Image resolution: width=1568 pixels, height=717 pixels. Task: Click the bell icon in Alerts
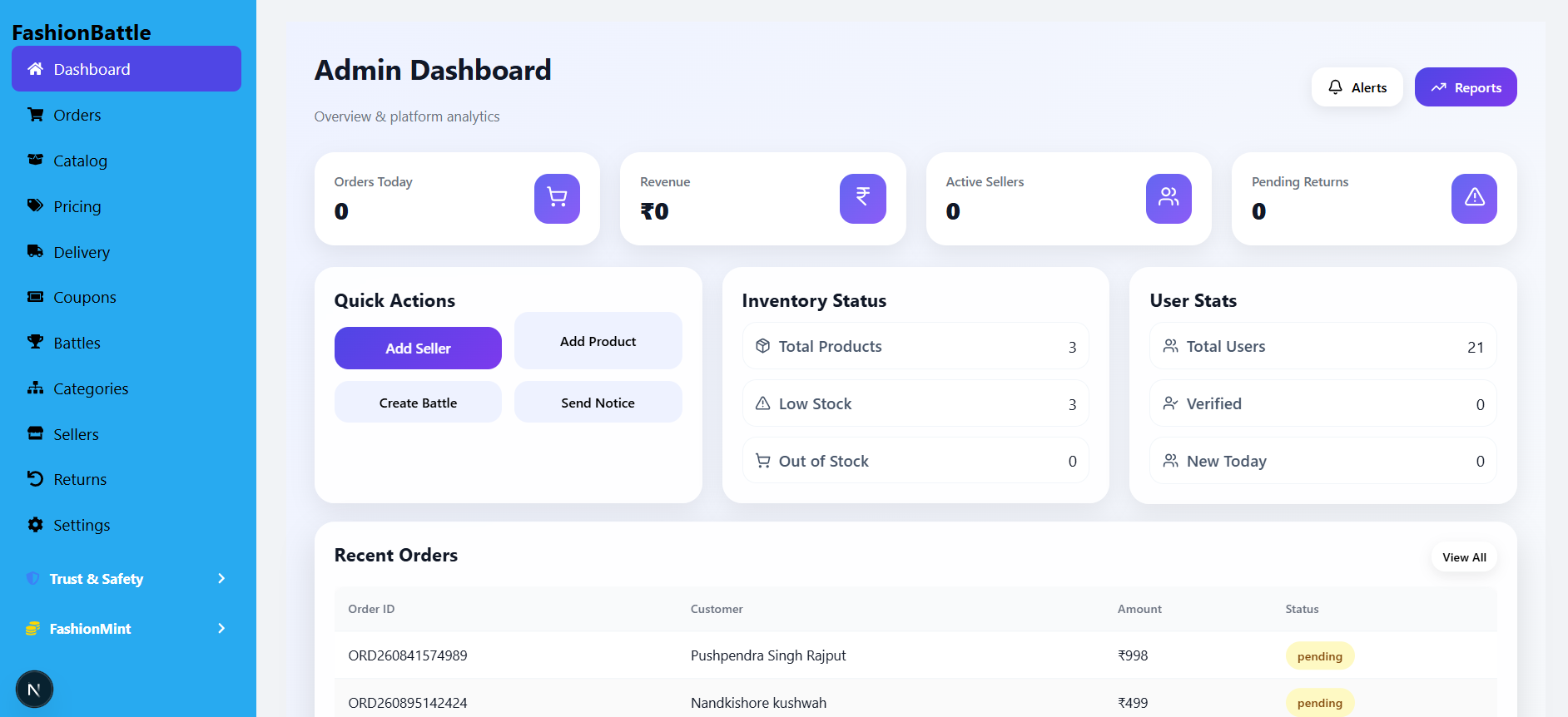pos(1335,87)
